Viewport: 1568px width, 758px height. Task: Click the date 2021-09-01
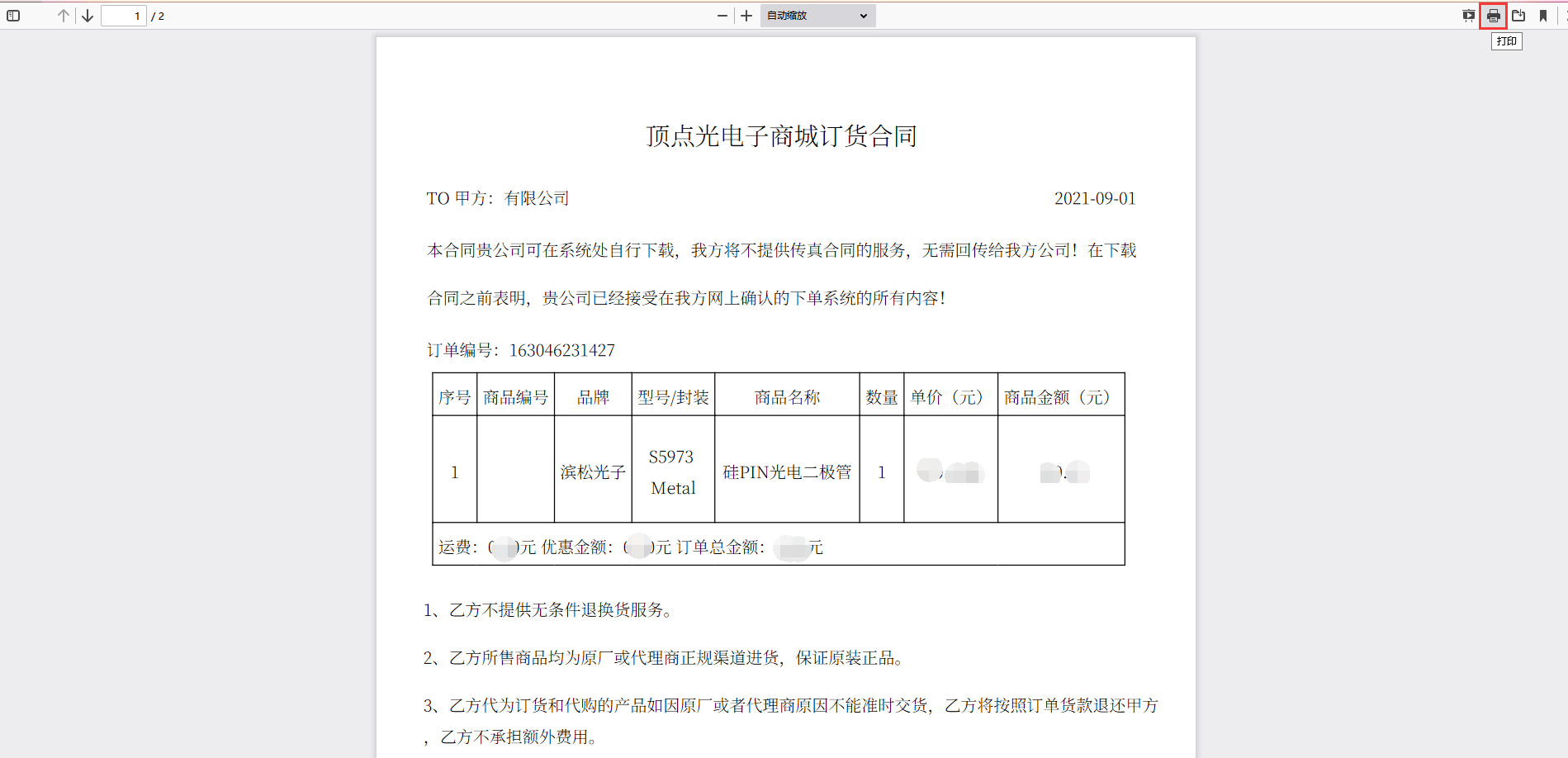click(x=1094, y=198)
